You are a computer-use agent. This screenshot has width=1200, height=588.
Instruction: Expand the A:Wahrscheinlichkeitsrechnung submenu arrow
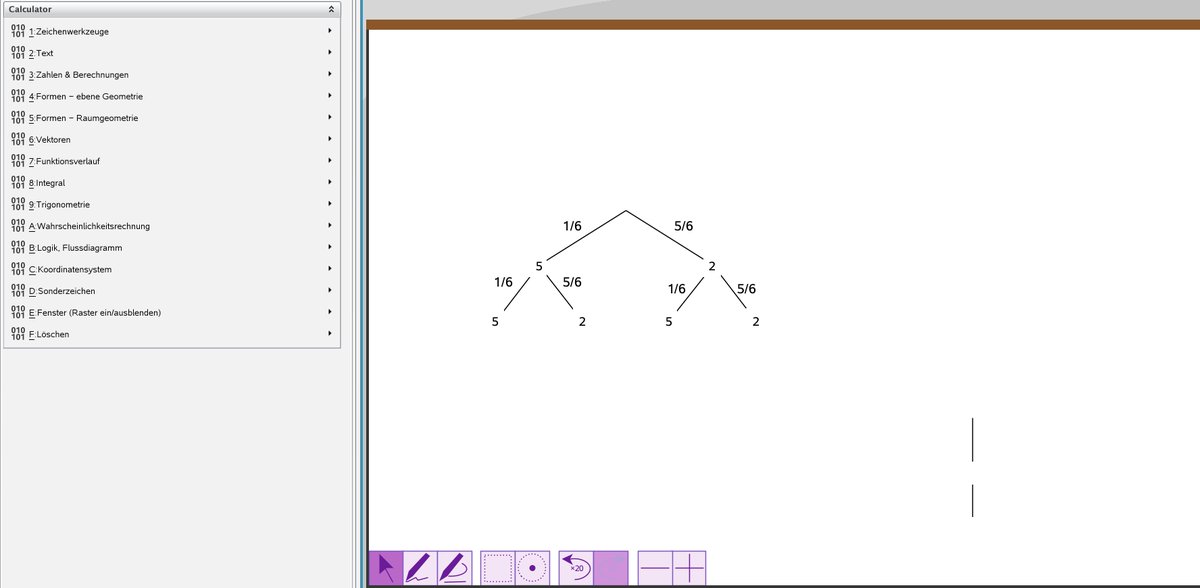point(330,226)
